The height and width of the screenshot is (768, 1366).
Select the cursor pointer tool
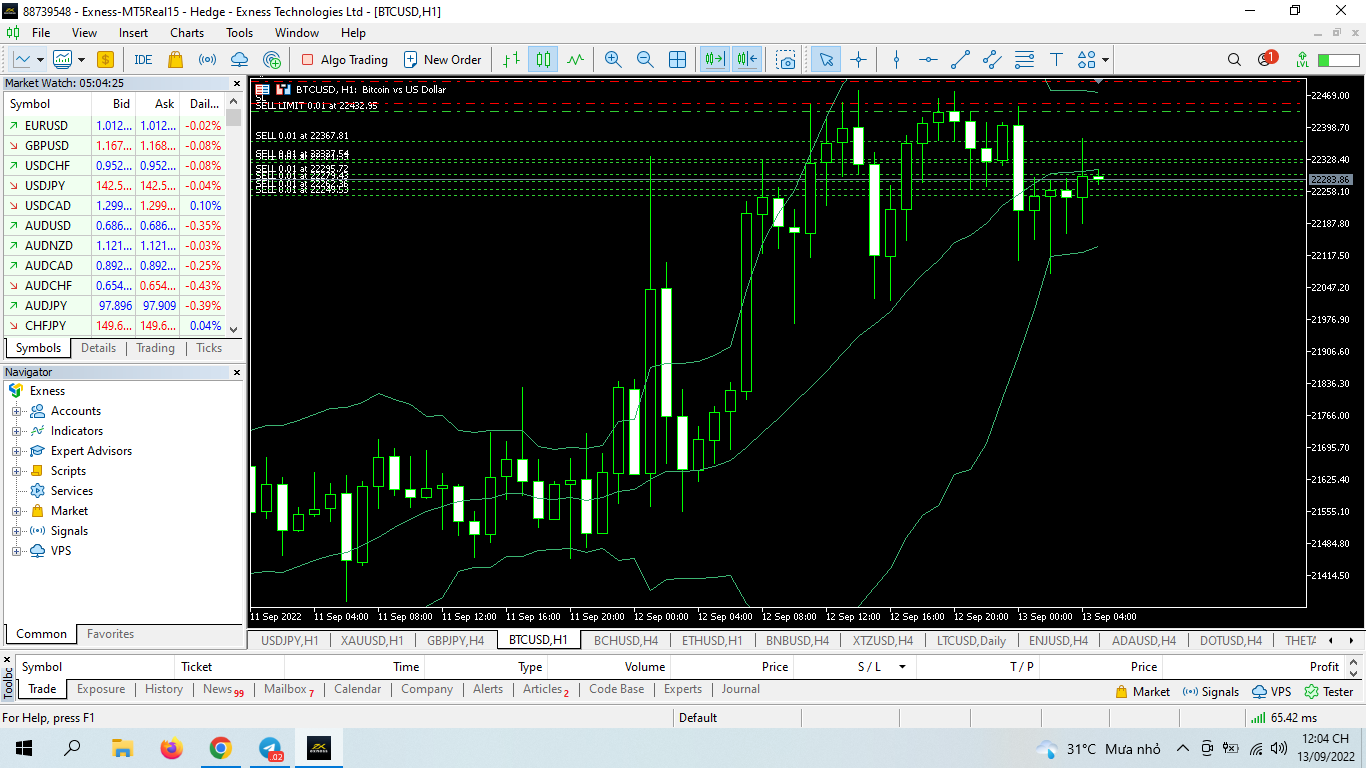pos(826,59)
